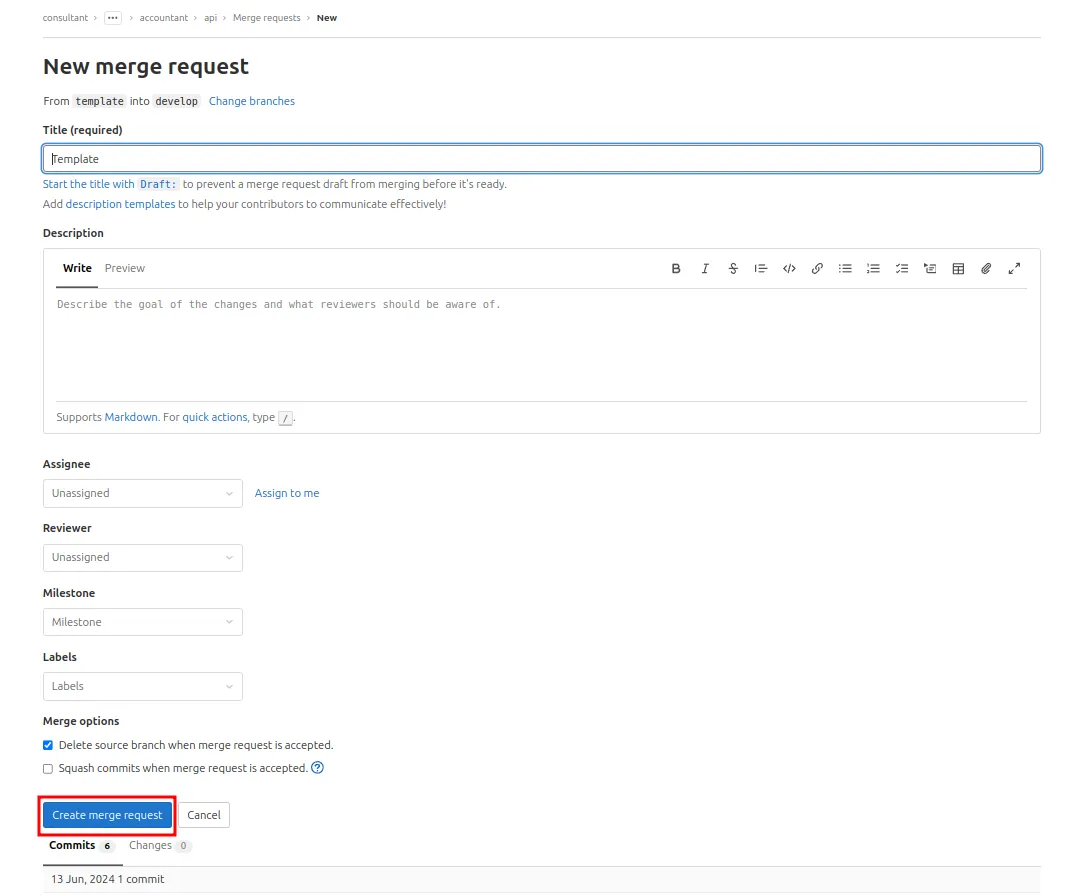
Task: Insert a quote block in description
Action: [760, 269]
